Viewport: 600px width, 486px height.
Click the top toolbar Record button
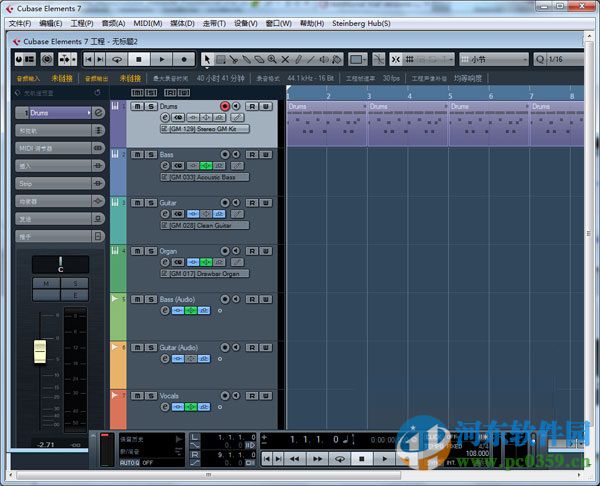(184, 59)
